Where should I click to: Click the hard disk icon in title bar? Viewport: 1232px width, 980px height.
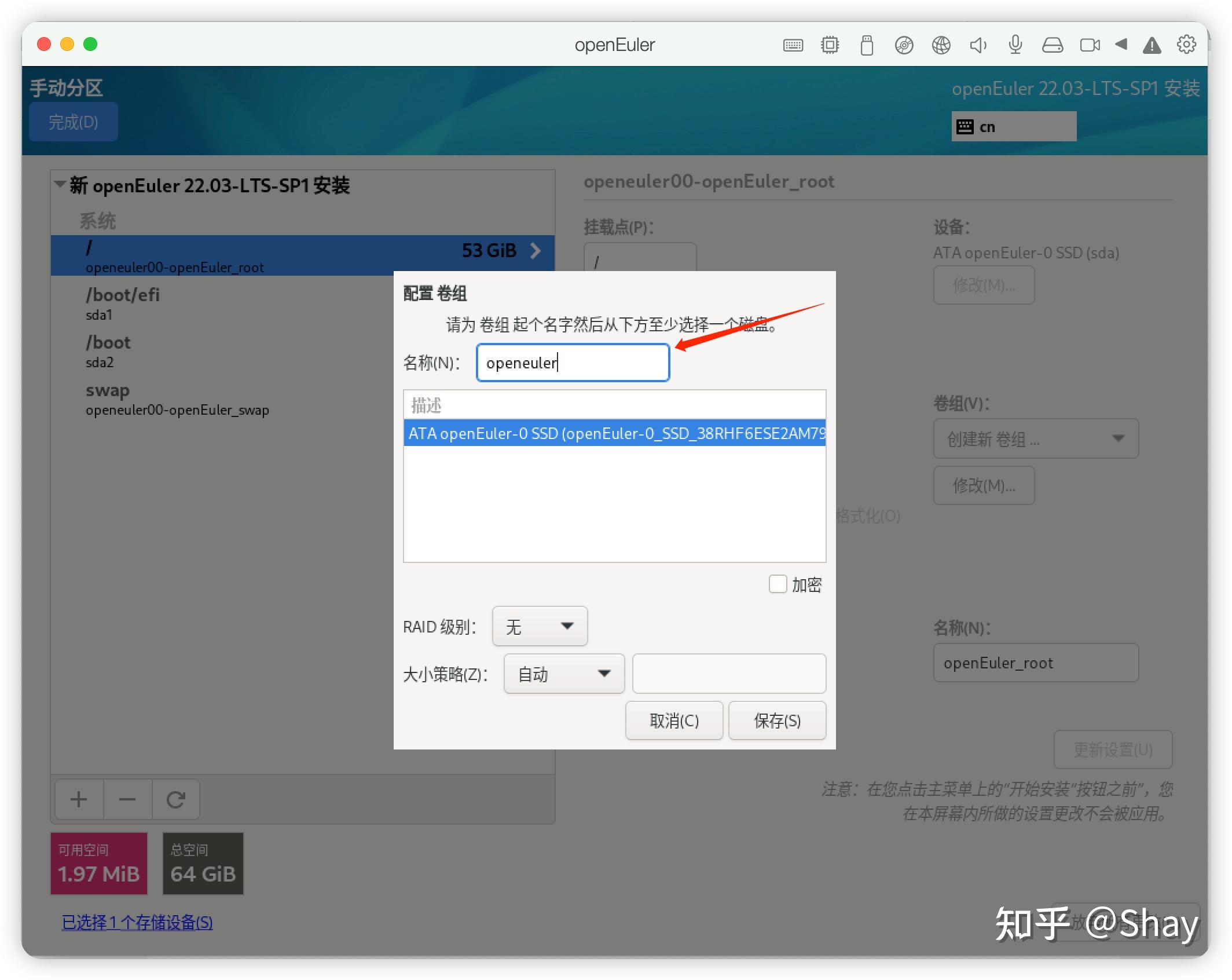coord(1053,45)
